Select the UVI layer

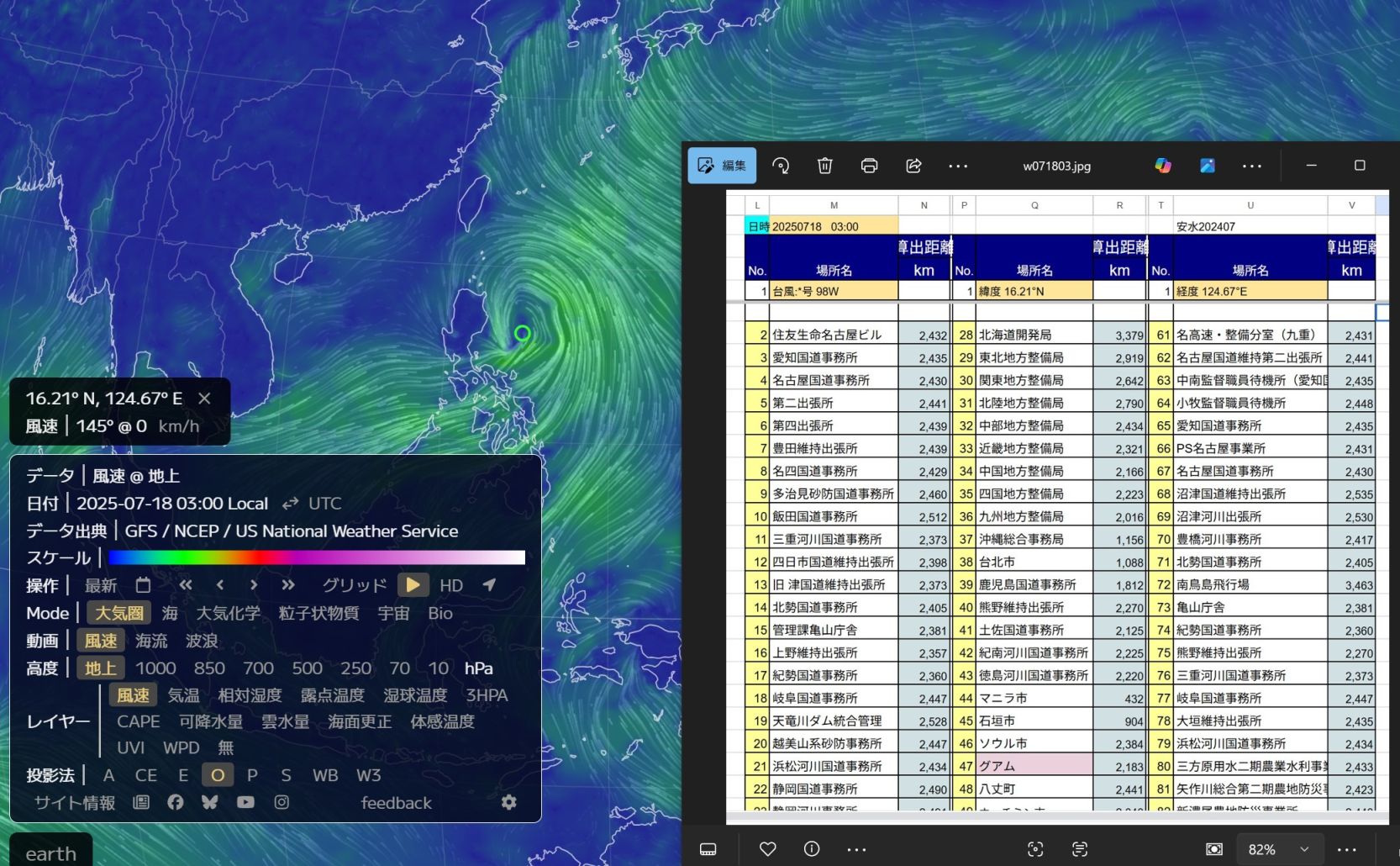tap(130, 747)
